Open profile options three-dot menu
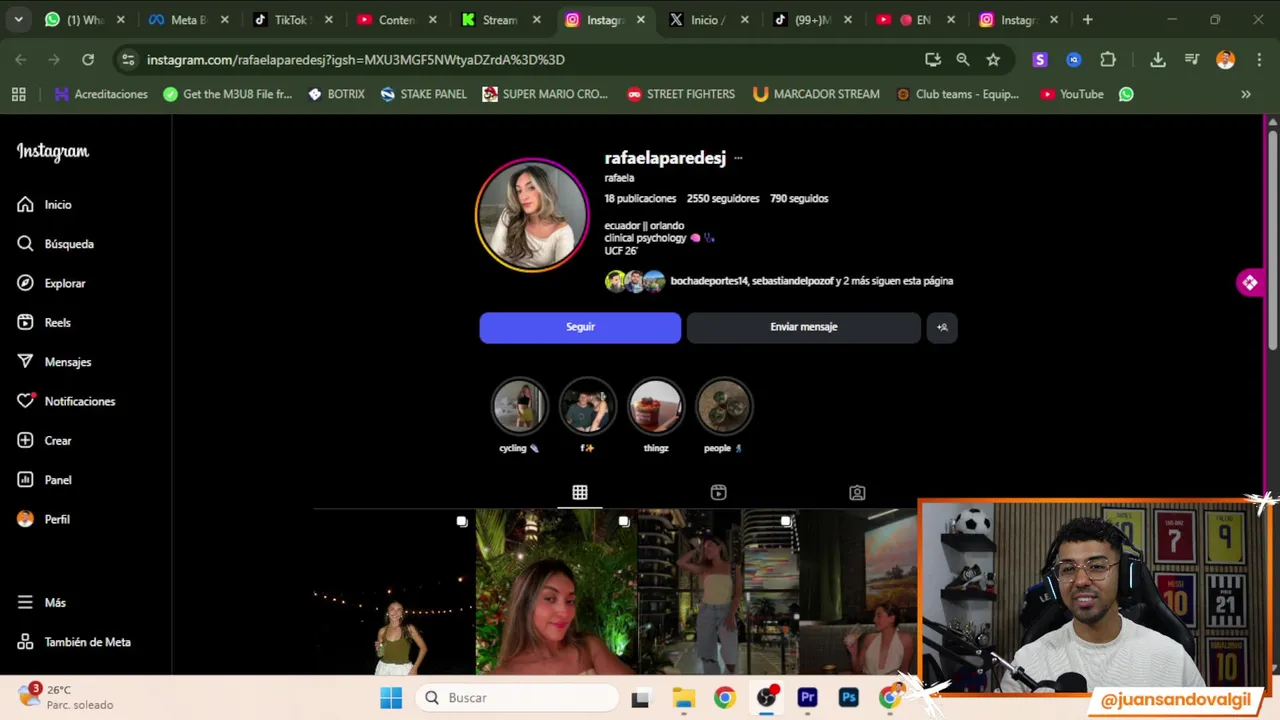This screenshot has width=1280, height=720. (738, 158)
